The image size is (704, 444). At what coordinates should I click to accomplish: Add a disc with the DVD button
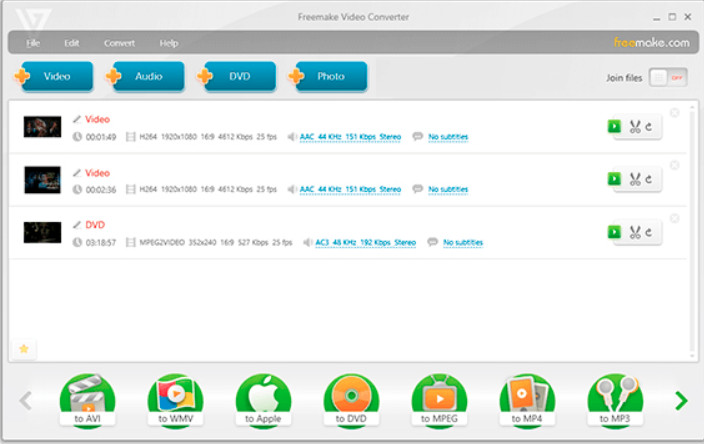237,76
